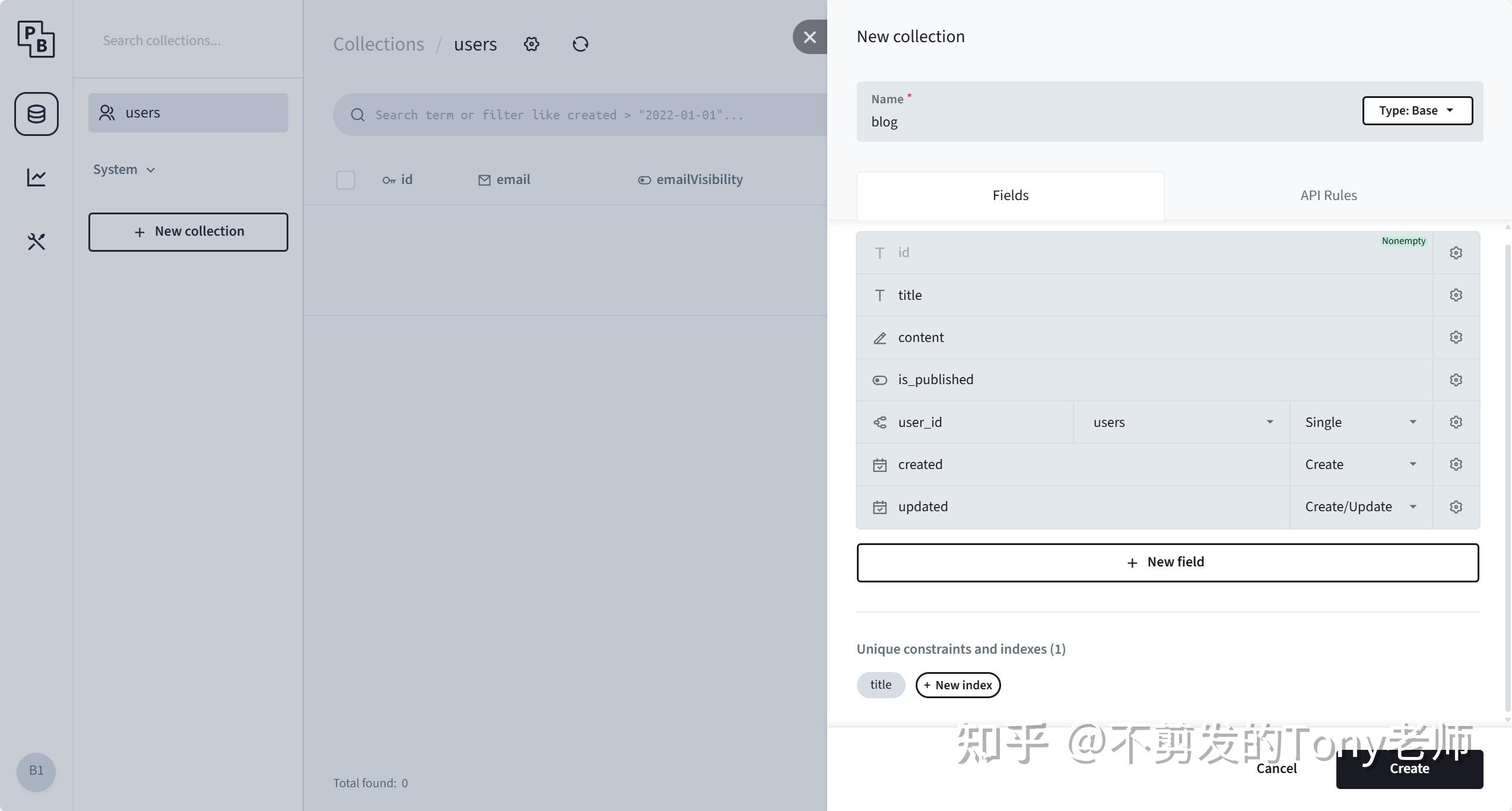Screen dimensions: 1512x811
Task: Click the PocketBase logo icon
Action: pyautogui.click(x=36, y=39)
